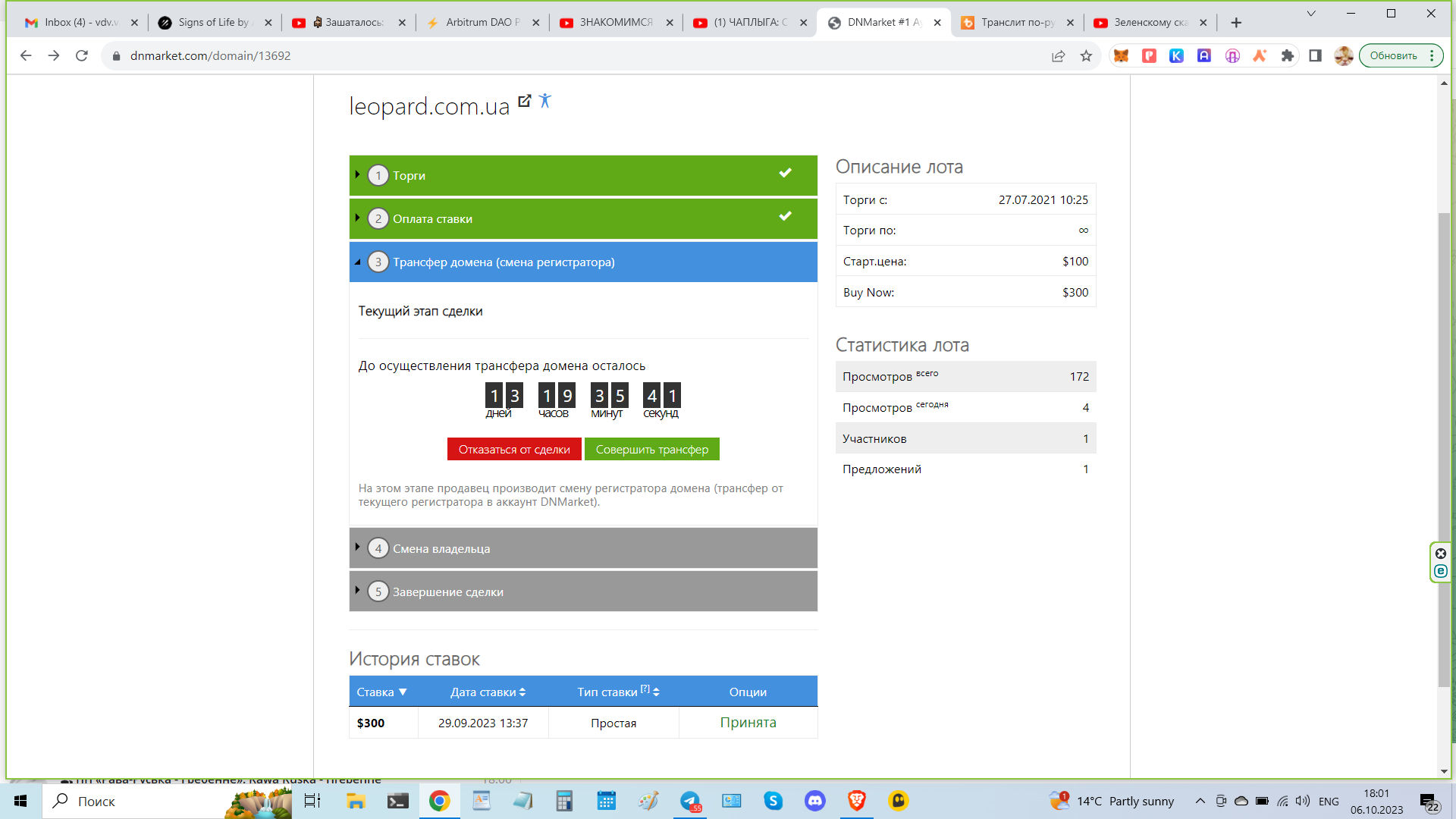1456x819 pixels.
Task: Sort bid history by Ставка column
Action: coord(382,692)
